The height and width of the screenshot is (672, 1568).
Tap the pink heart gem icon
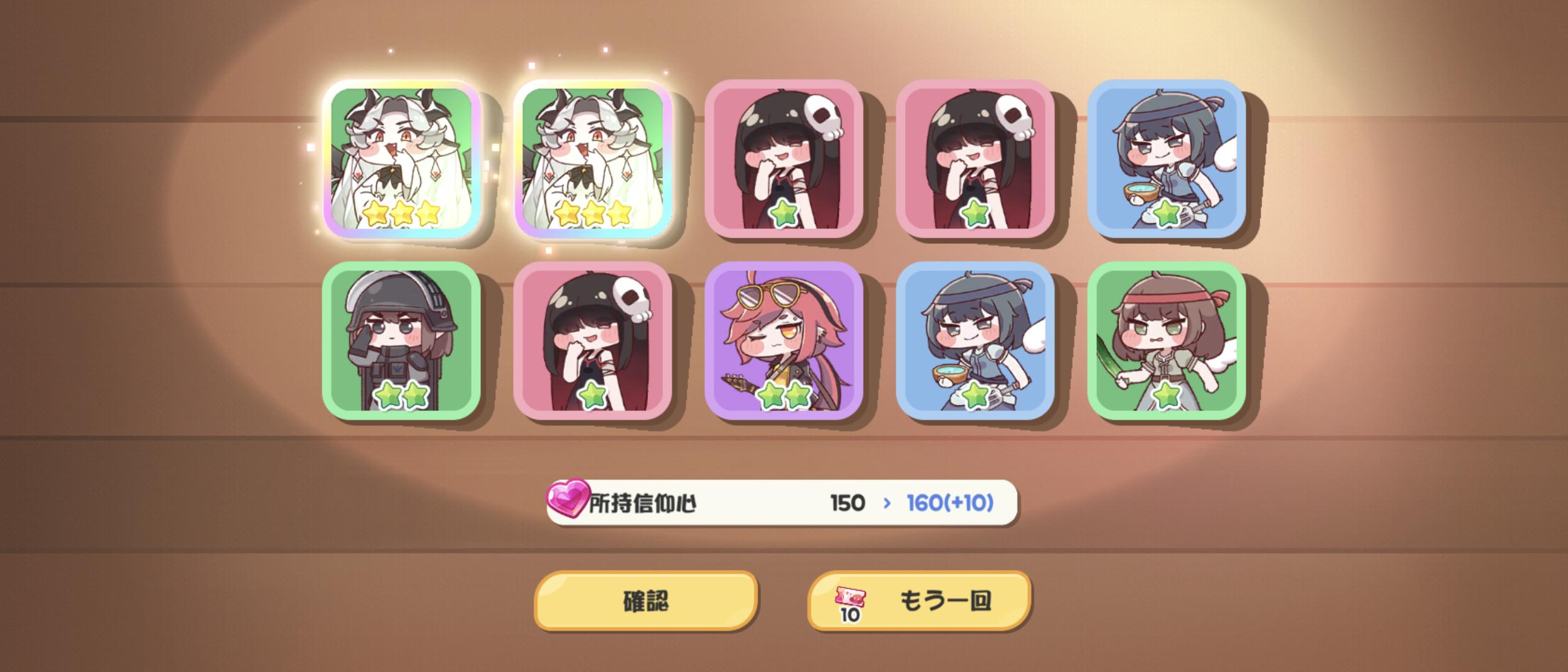(567, 499)
